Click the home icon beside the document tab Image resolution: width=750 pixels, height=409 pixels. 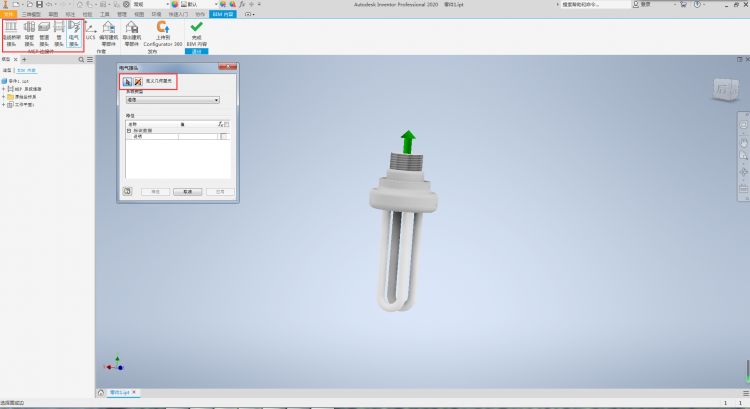[101, 393]
